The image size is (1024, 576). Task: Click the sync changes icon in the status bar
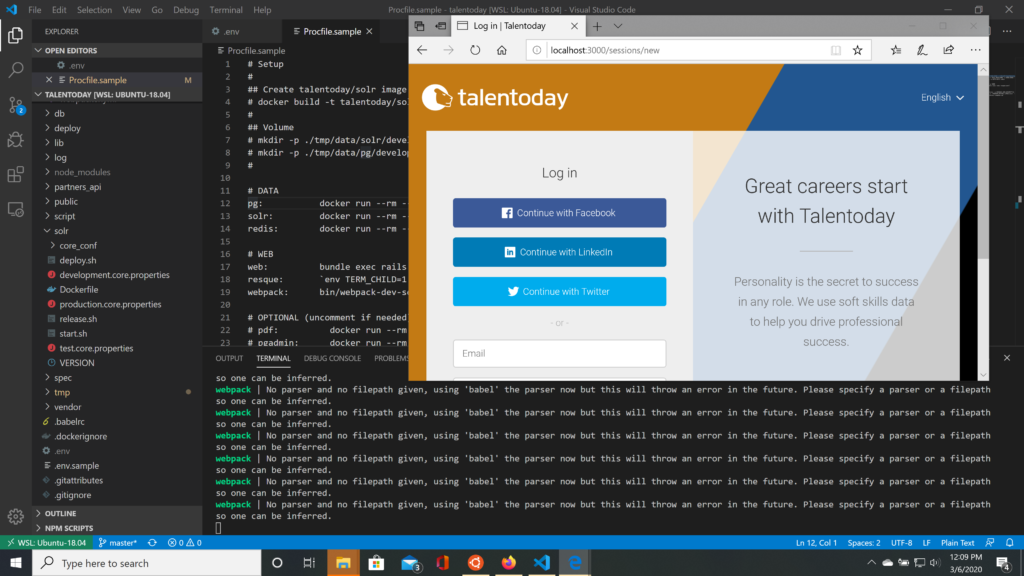(152, 543)
